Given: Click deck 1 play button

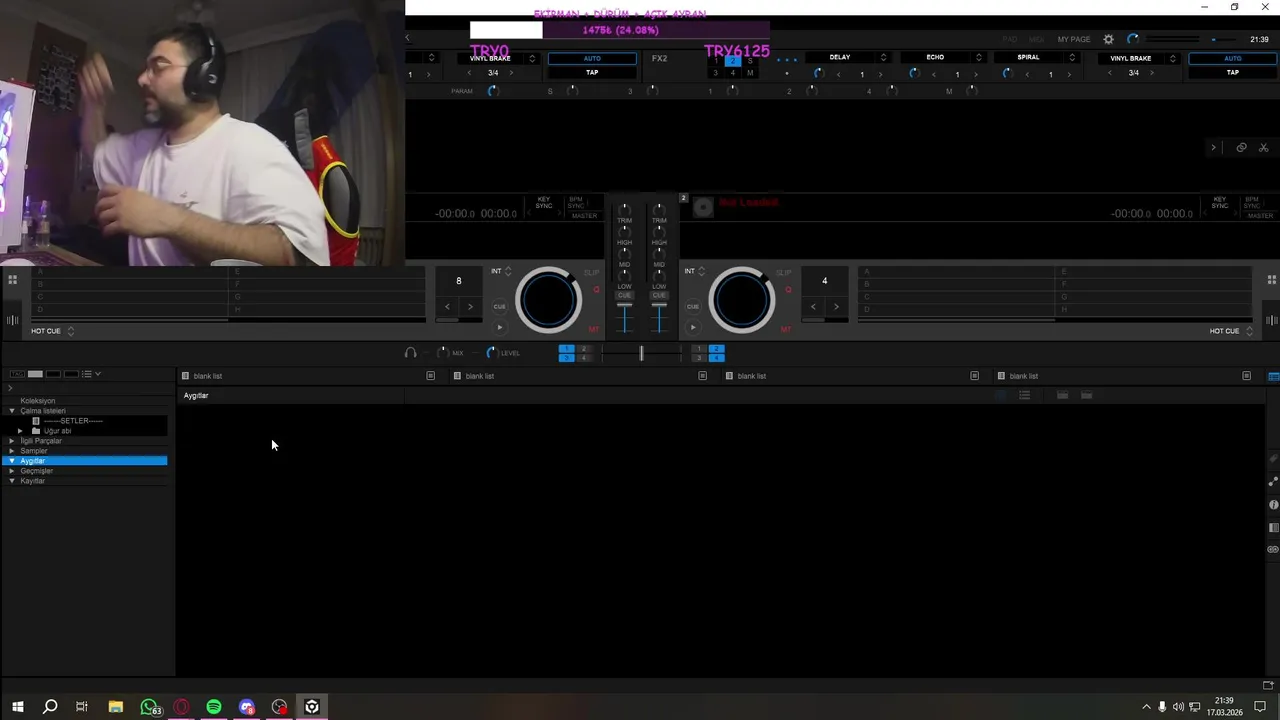Looking at the screenshot, I should tap(500, 327).
